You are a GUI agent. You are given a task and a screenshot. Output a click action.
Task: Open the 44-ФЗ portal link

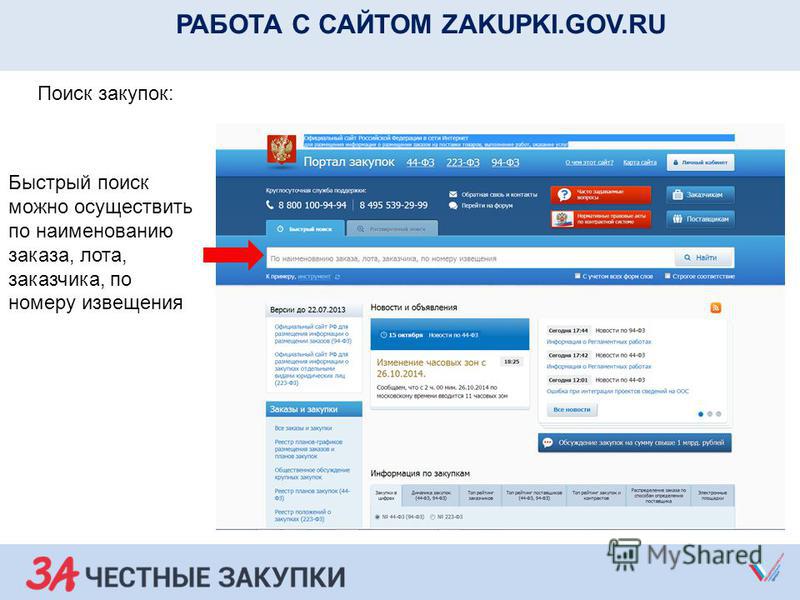tap(420, 163)
